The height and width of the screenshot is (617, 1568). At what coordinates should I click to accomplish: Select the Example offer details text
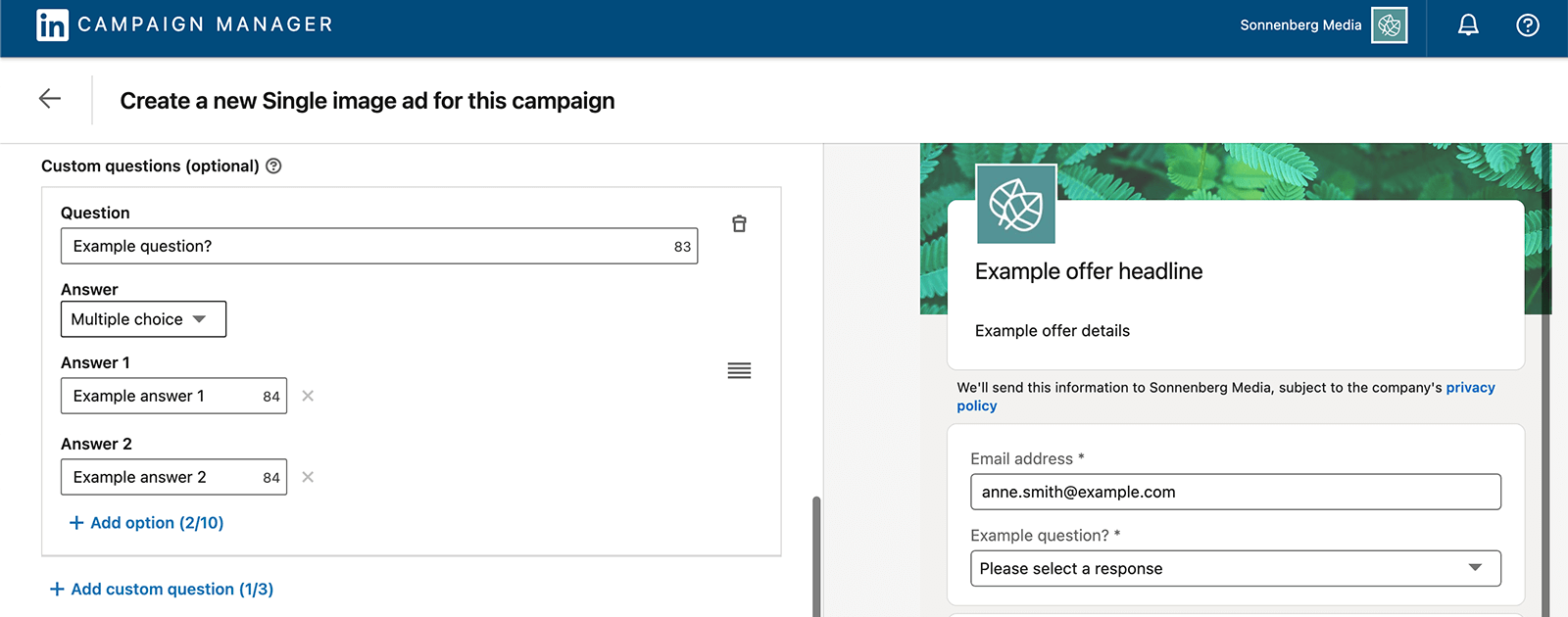(1053, 331)
